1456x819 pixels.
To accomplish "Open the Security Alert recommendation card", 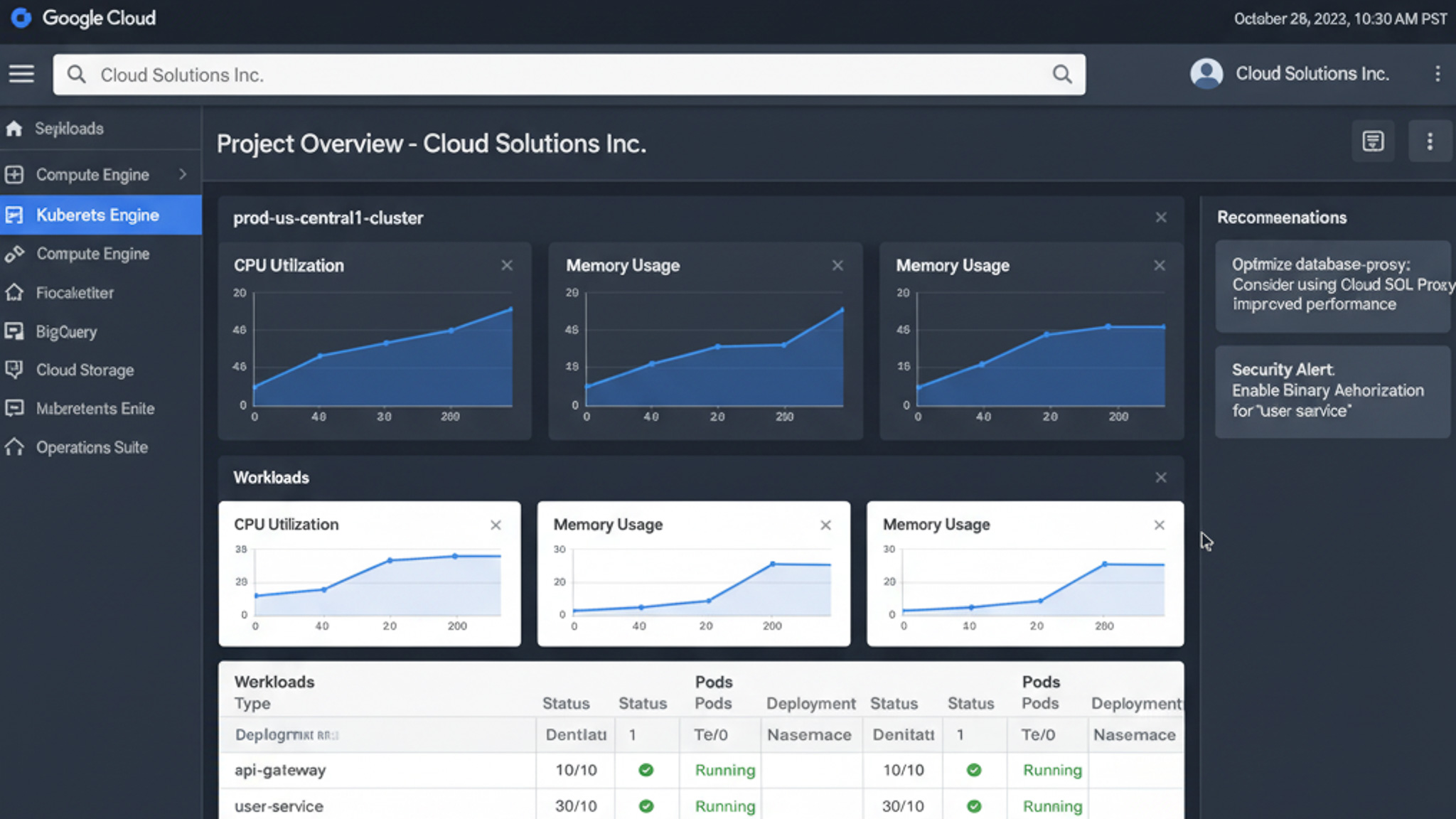I will click(1332, 391).
